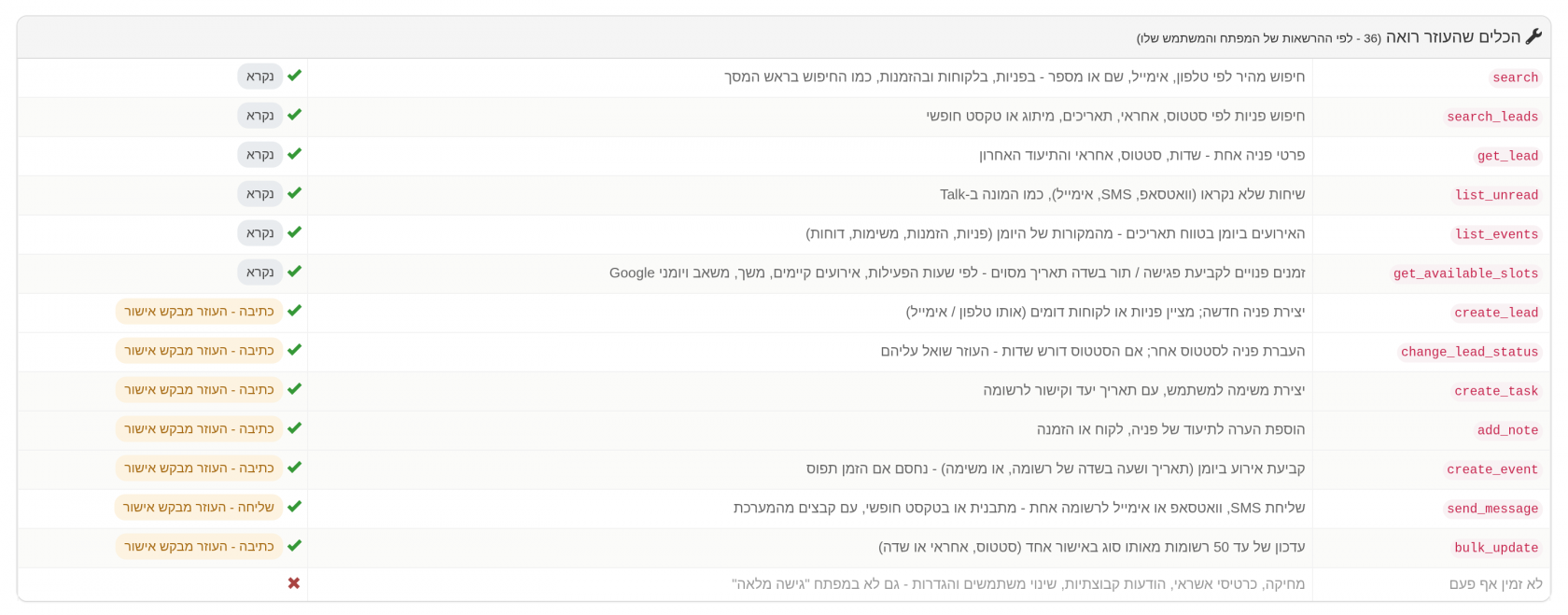Click the 'change_lead_status' tool name
This screenshot has height=615, width=1568.
(1469, 352)
